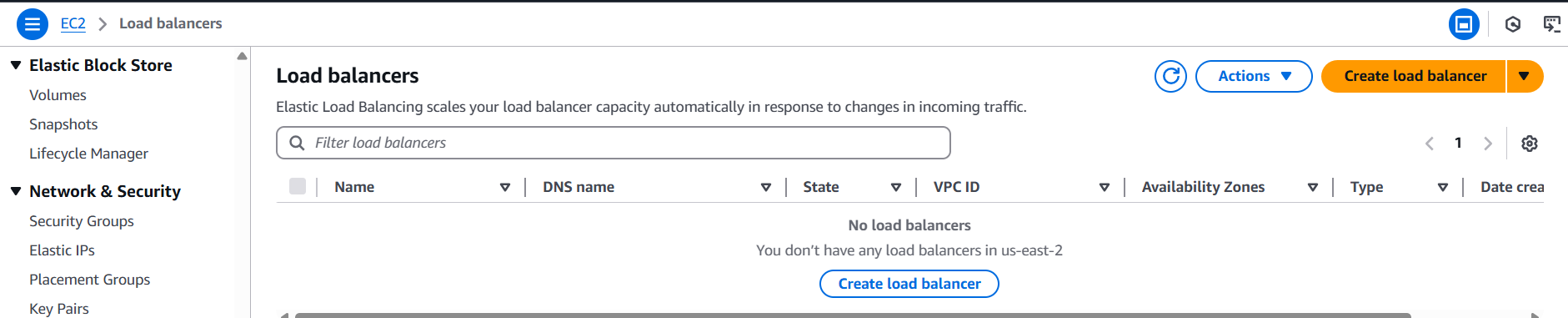This screenshot has height=318, width=1568.
Task: Collapse the Network & Security section
Action: point(16,191)
